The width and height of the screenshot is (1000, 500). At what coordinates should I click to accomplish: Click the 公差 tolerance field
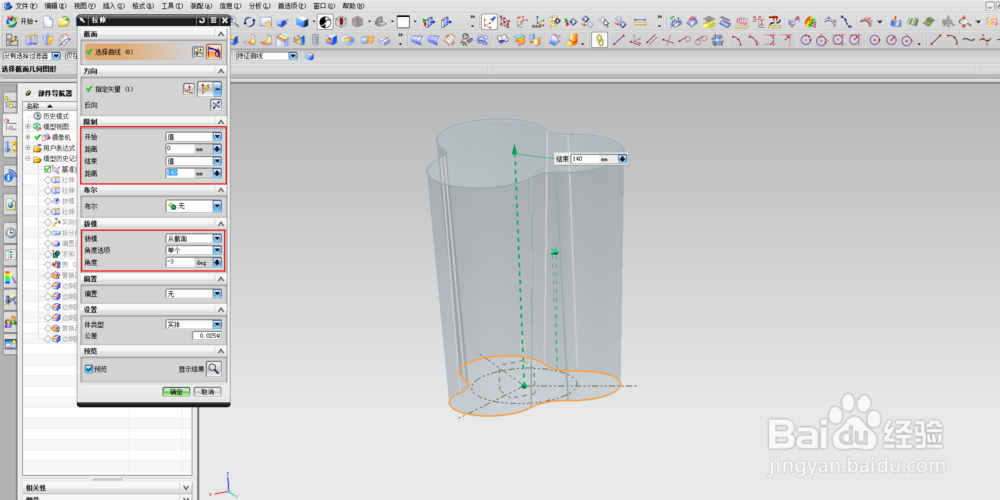[x=207, y=335]
